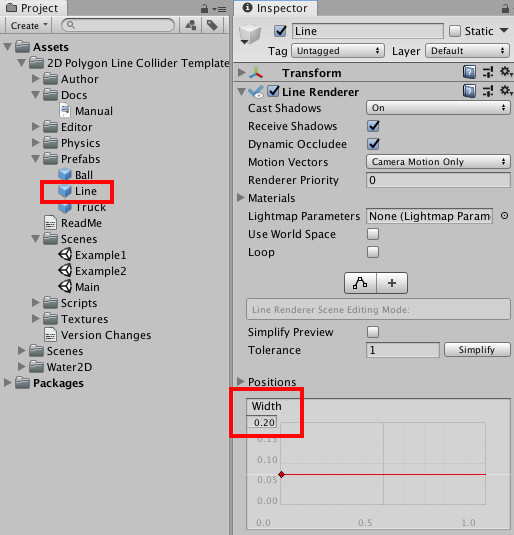Switch to the Project tab
This screenshot has width=514, height=535.
coord(33,8)
